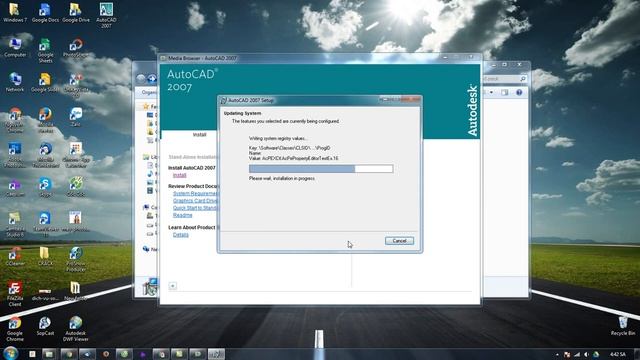Open the Details link under Learn About Product
The image size is (640, 360).
pyautogui.click(x=181, y=235)
